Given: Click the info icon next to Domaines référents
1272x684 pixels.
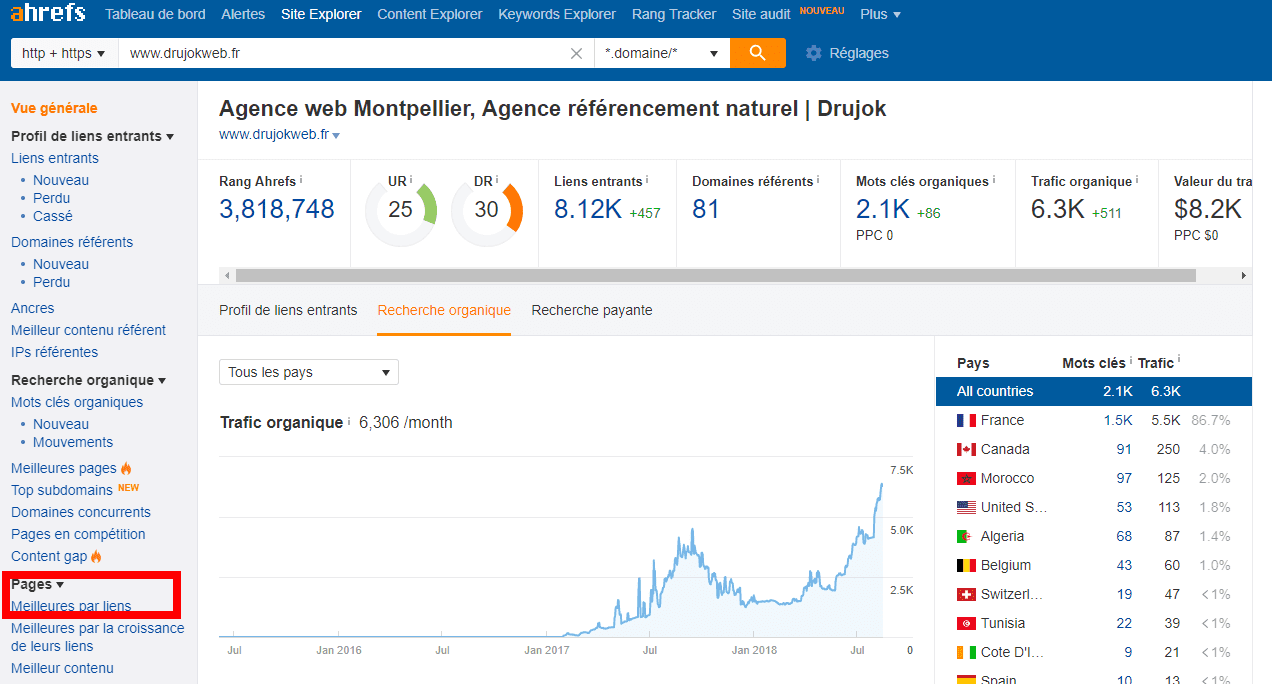Looking at the screenshot, I should [x=818, y=180].
